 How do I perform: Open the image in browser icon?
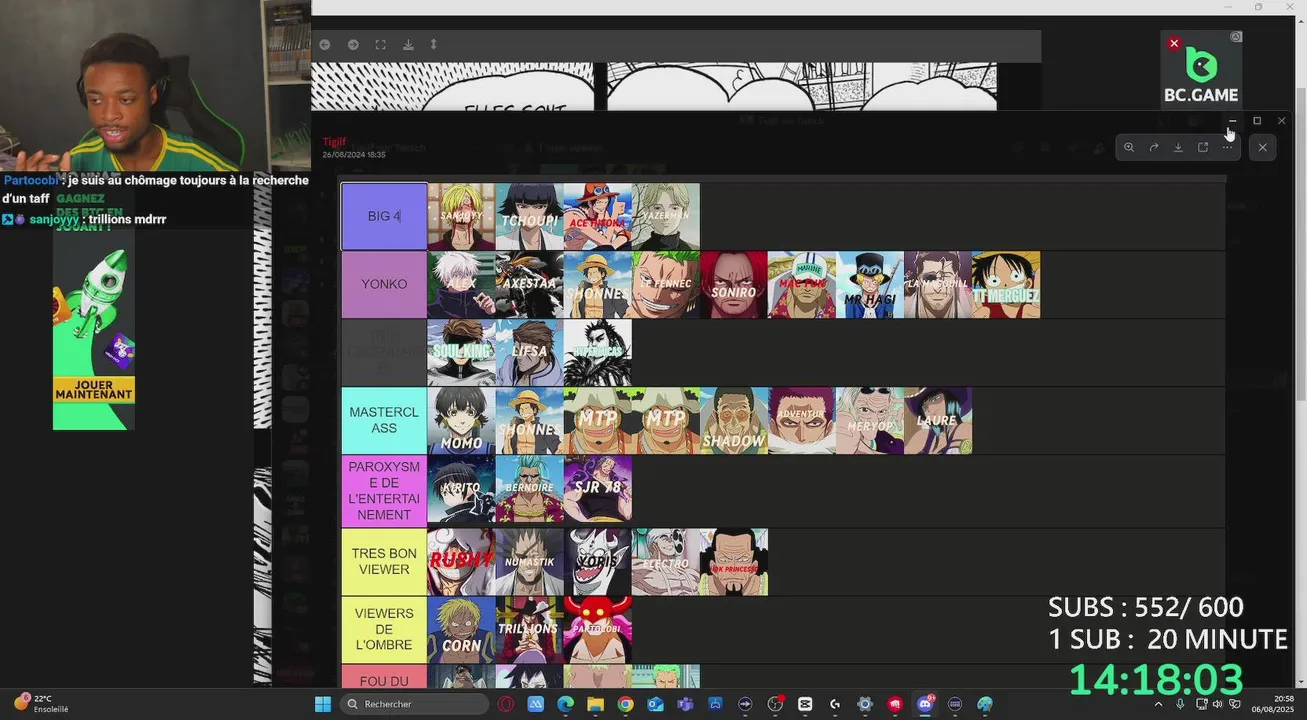point(1203,147)
